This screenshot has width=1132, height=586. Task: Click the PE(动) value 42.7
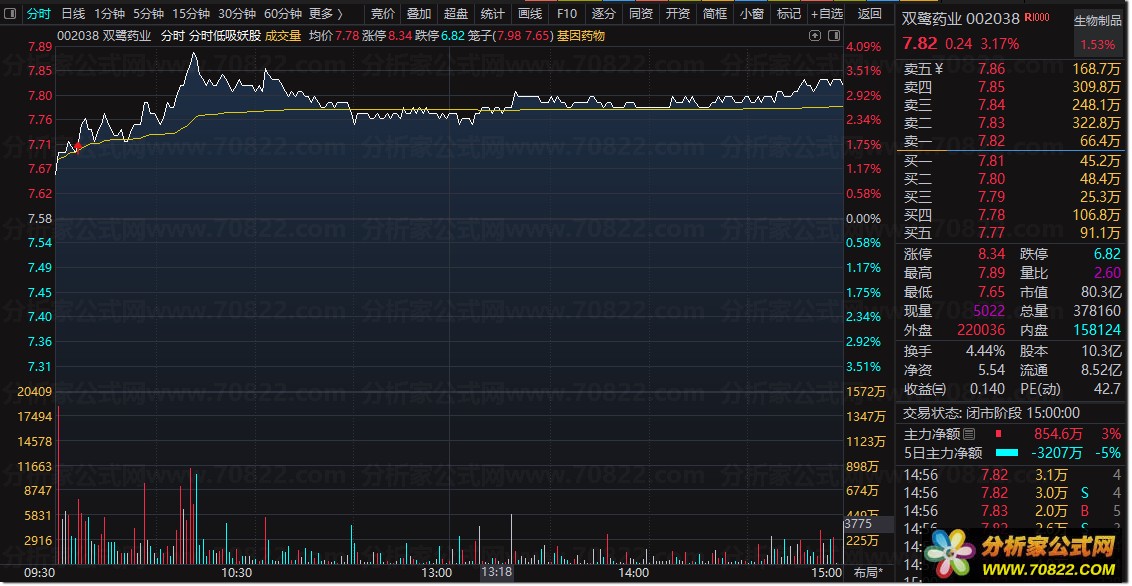point(1108,389)
